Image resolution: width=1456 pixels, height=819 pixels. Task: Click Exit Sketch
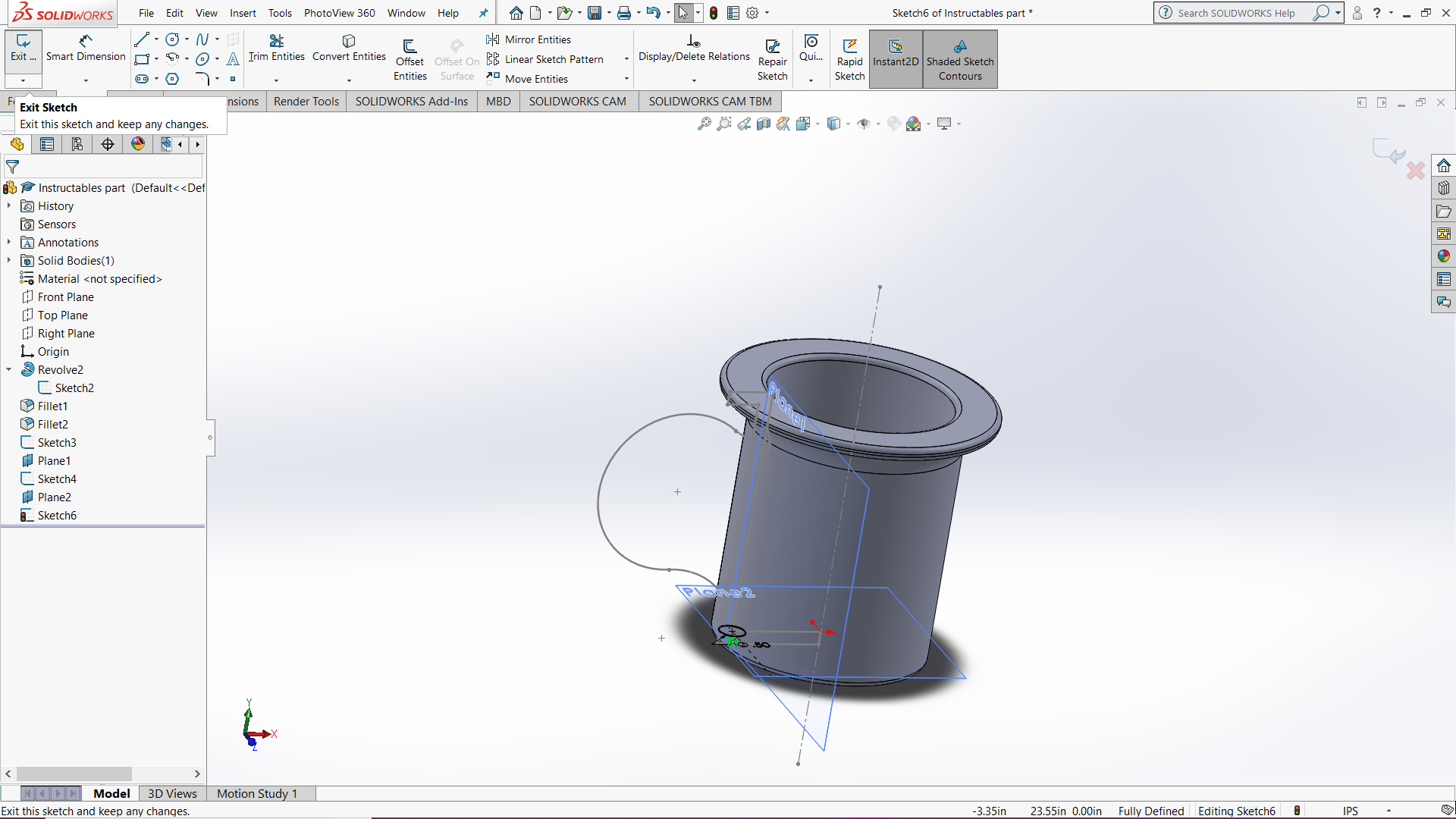point(23,49)
